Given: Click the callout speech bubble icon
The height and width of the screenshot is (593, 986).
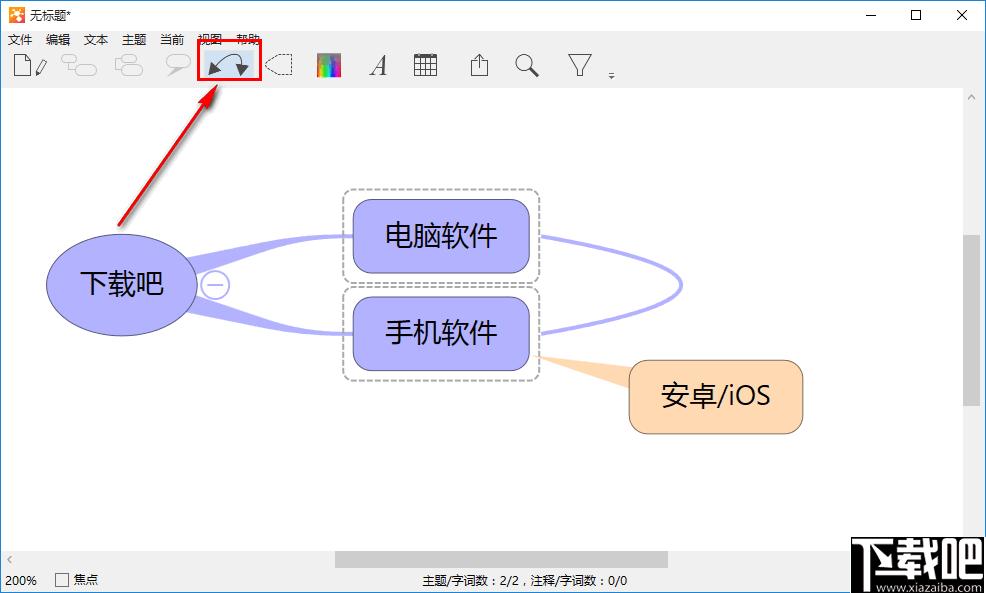Looking at the screenshot, I should point(178,65).
